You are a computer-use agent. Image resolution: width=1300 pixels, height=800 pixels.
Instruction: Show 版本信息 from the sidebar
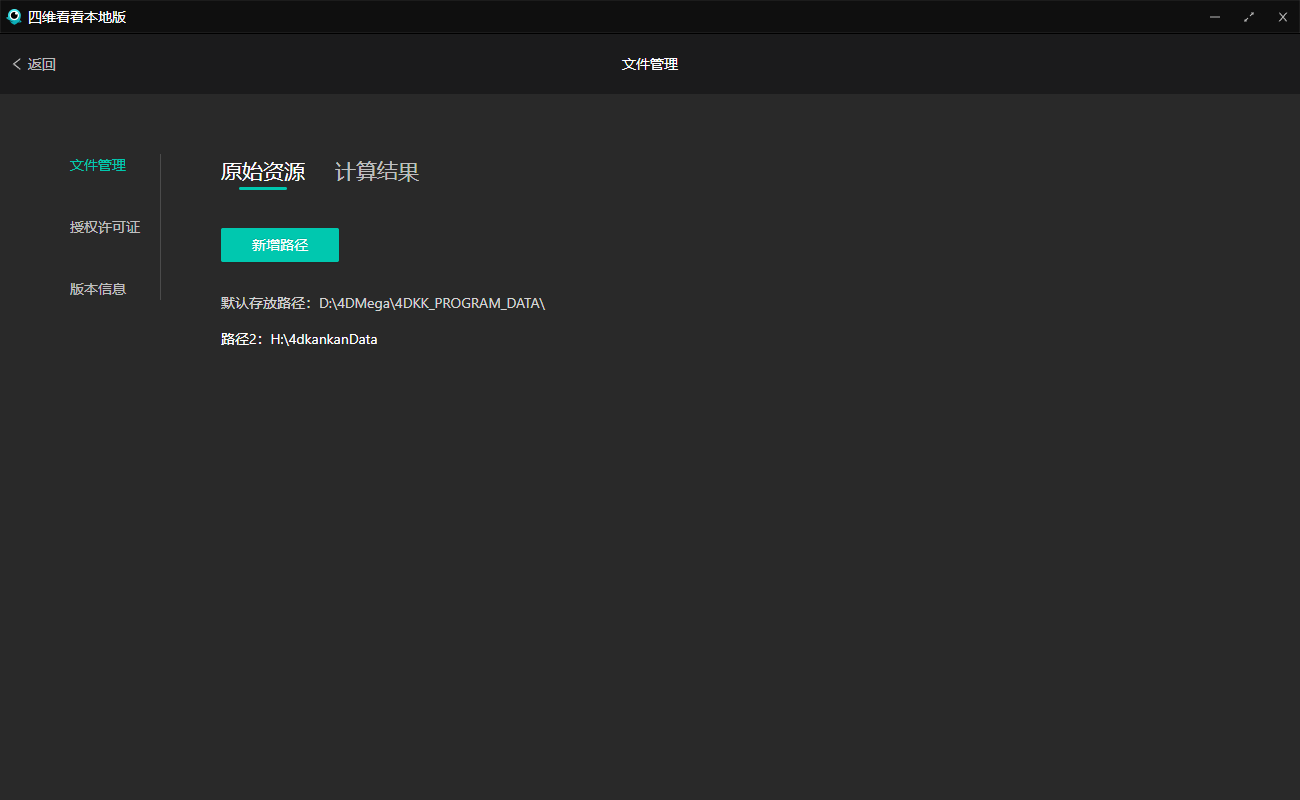[x=98, y=289]
